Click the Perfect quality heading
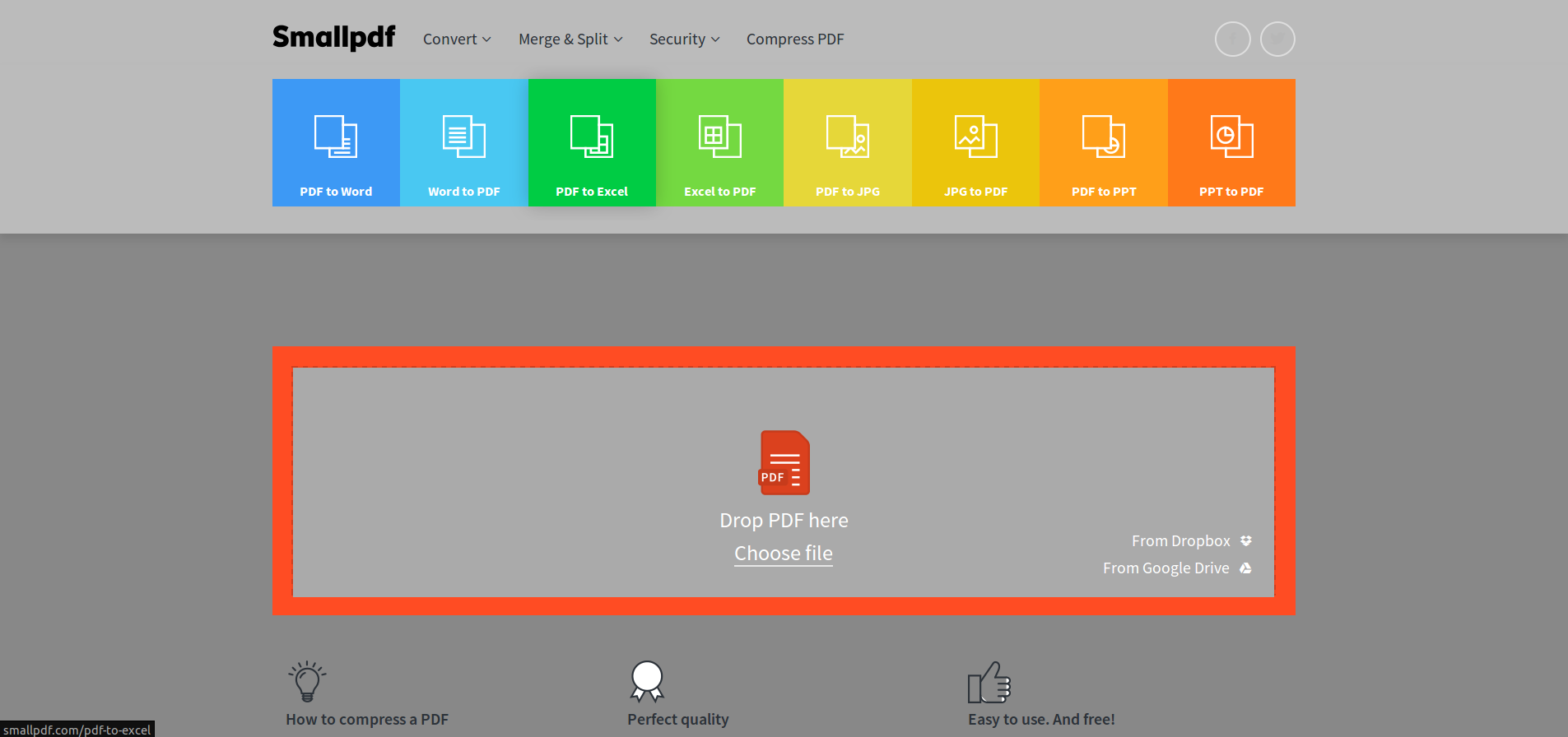The height and width of the screenshot is (737, 1568). click(x=678, y=719)
